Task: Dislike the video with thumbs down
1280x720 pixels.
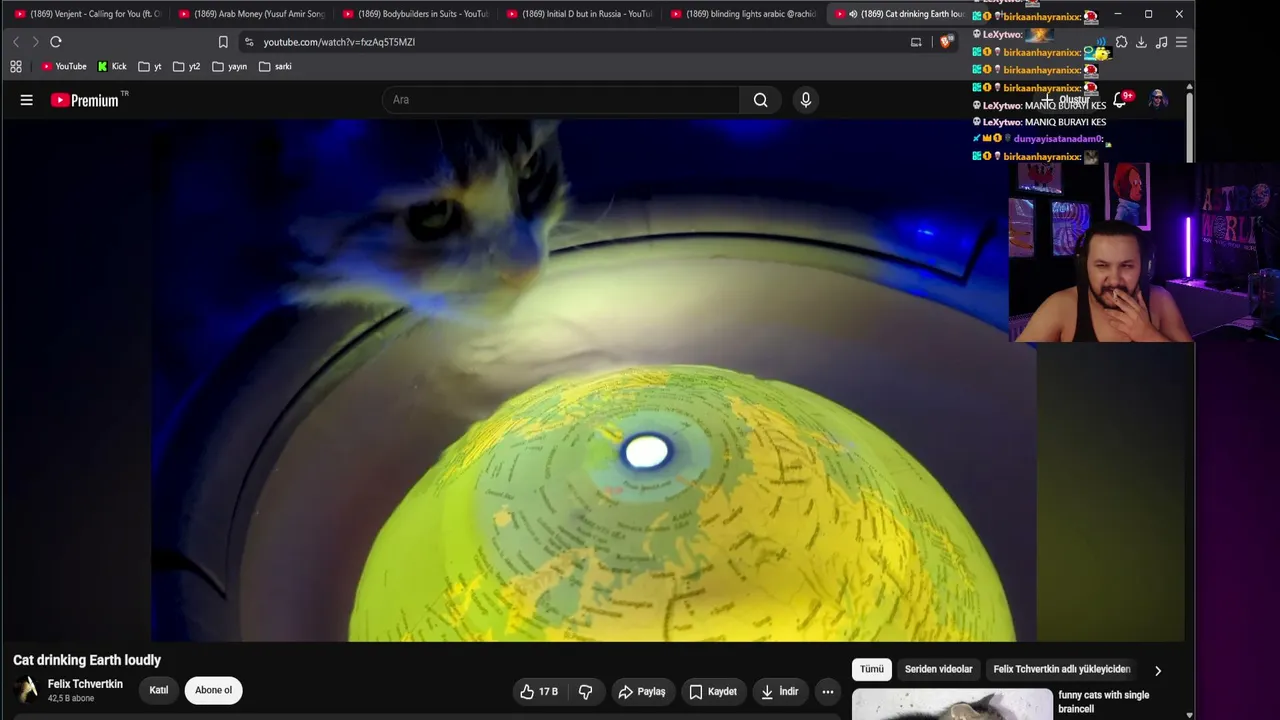Action: [586, 691]
